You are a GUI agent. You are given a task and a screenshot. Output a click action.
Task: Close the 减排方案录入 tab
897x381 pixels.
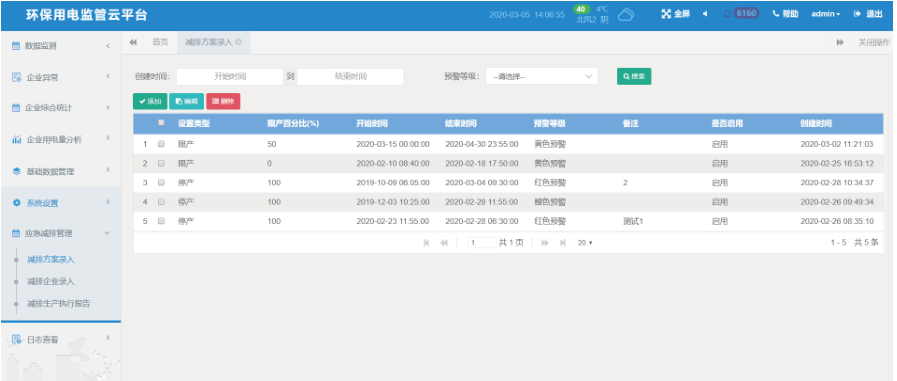(238, 42)
